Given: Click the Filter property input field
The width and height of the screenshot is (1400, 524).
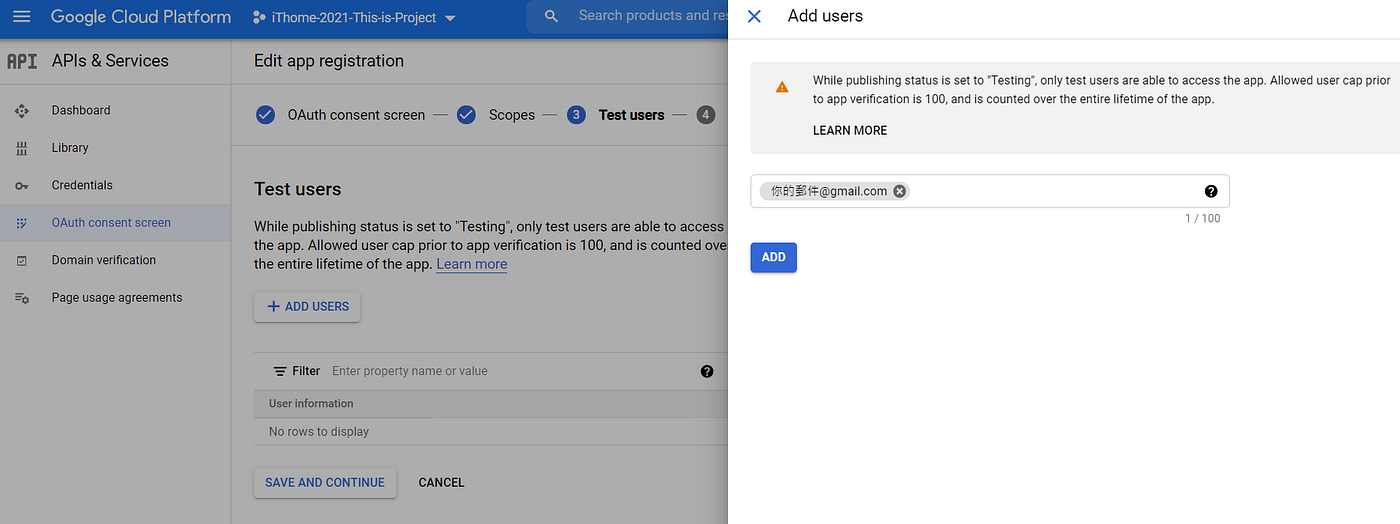Looking at the screenshot, I should (510, 371).
